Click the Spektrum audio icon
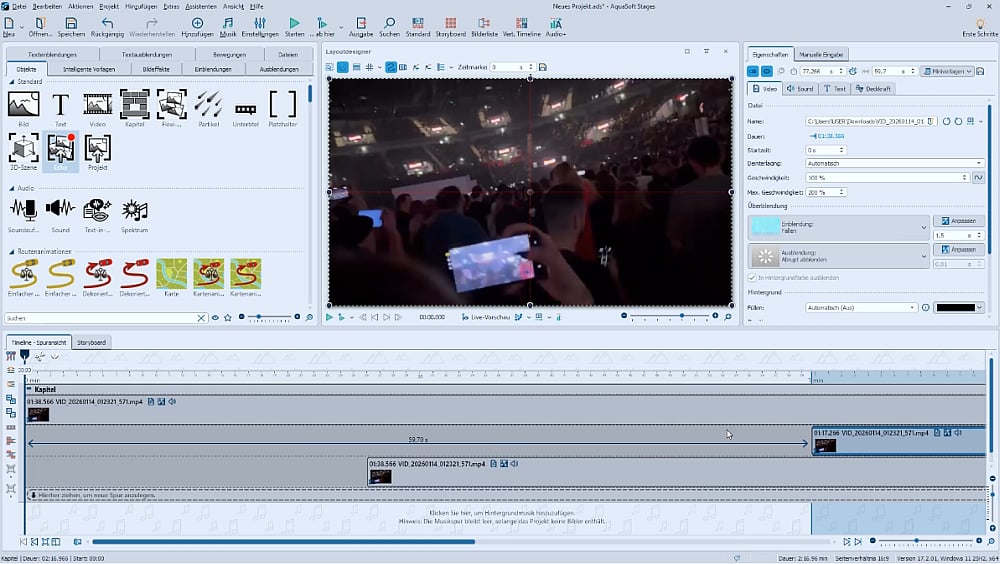 pyautogui.click(x=135, y=209)
